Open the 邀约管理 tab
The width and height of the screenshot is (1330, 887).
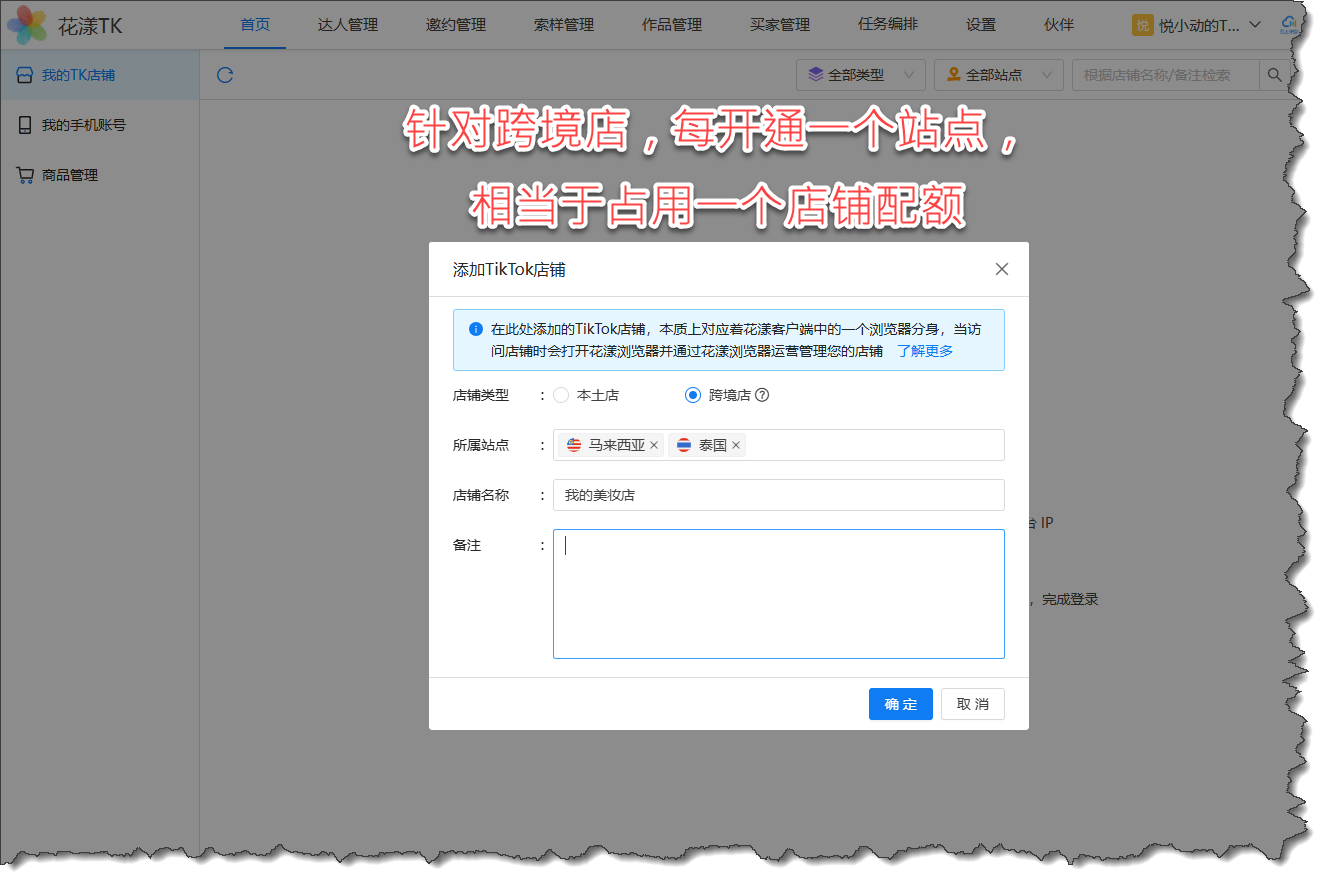click(x=456, y=24)
